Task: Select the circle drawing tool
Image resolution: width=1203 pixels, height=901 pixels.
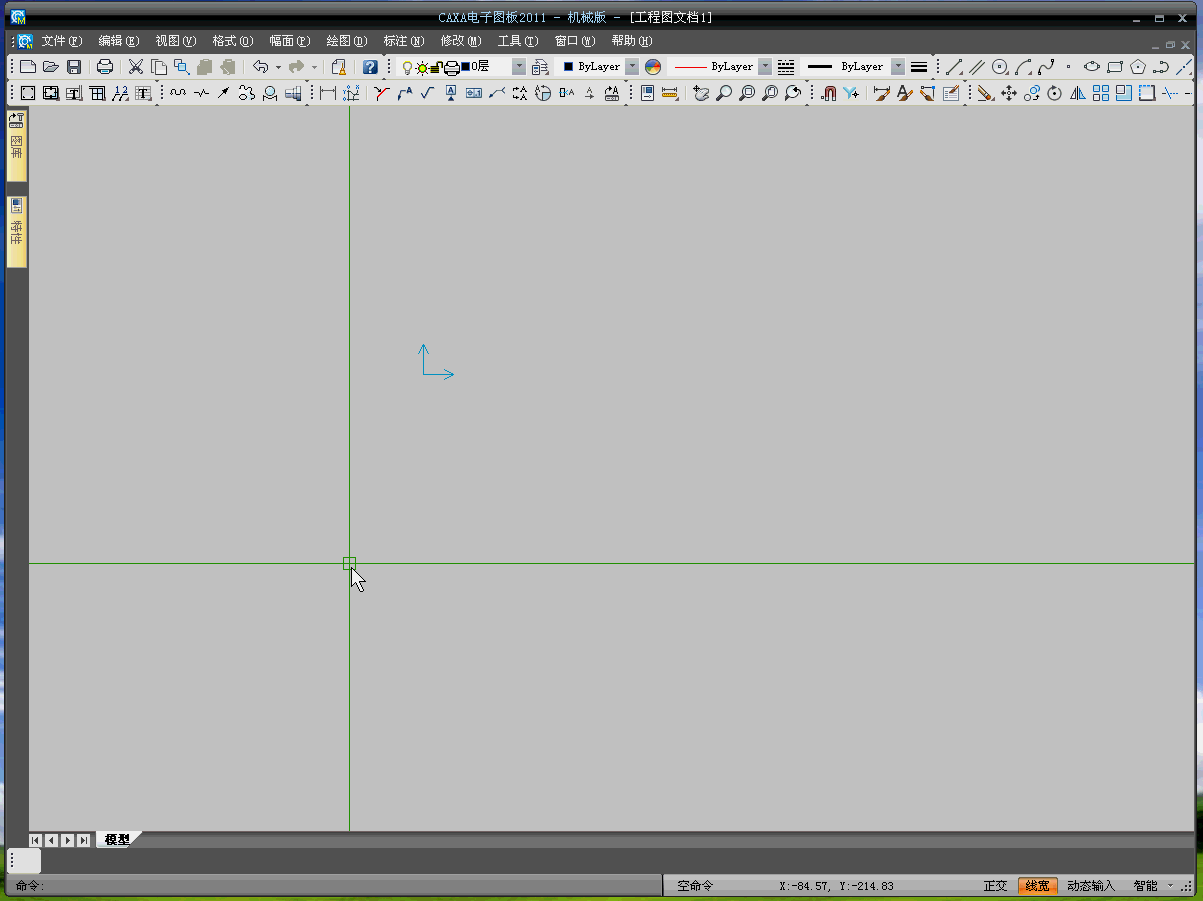Action: pos(999,67)
